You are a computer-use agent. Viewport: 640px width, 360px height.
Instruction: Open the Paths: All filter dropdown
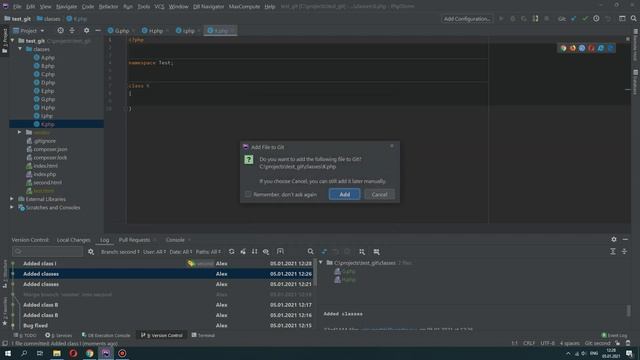point(208,252)
